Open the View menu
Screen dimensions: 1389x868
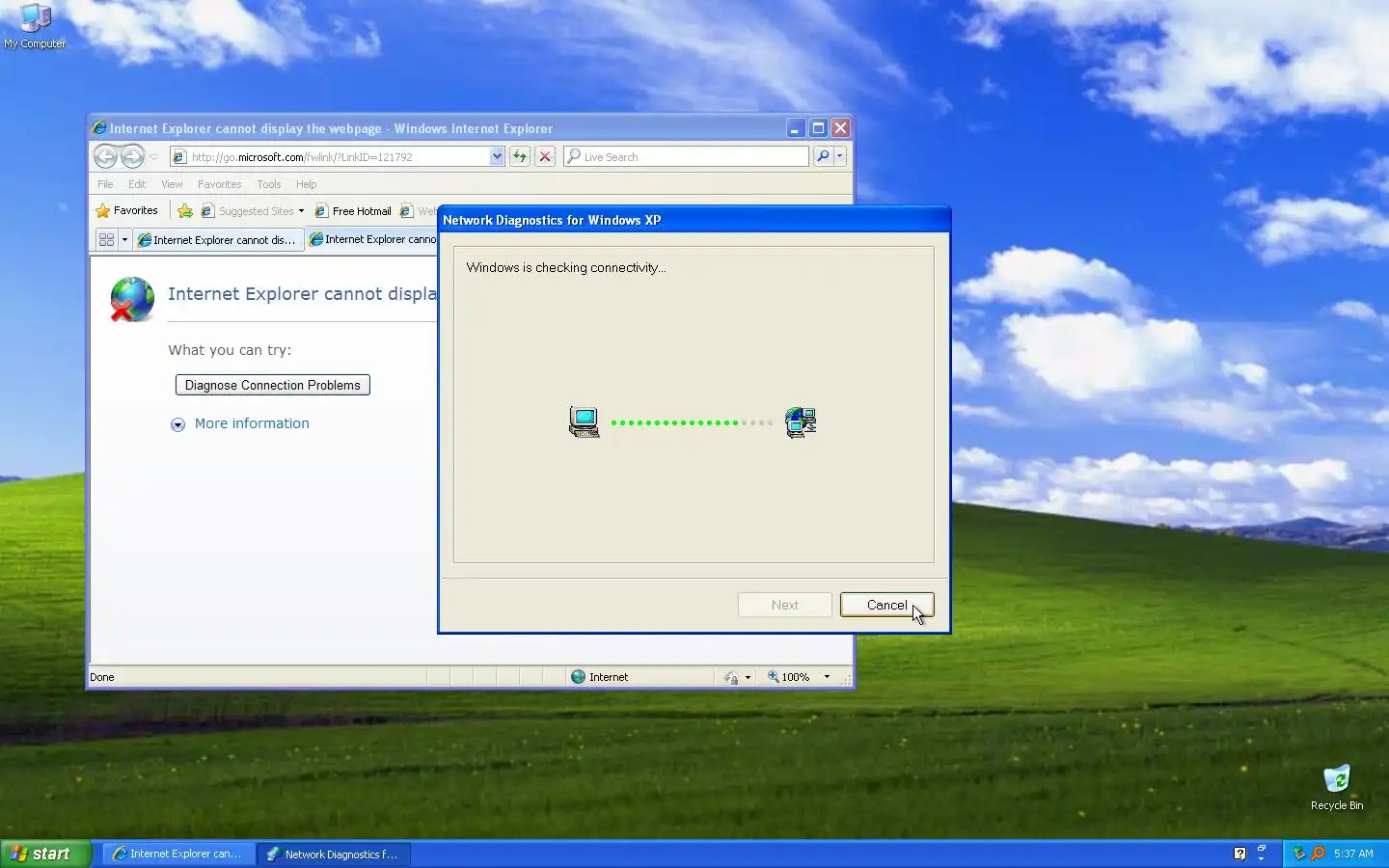click(x=172, y=184)
